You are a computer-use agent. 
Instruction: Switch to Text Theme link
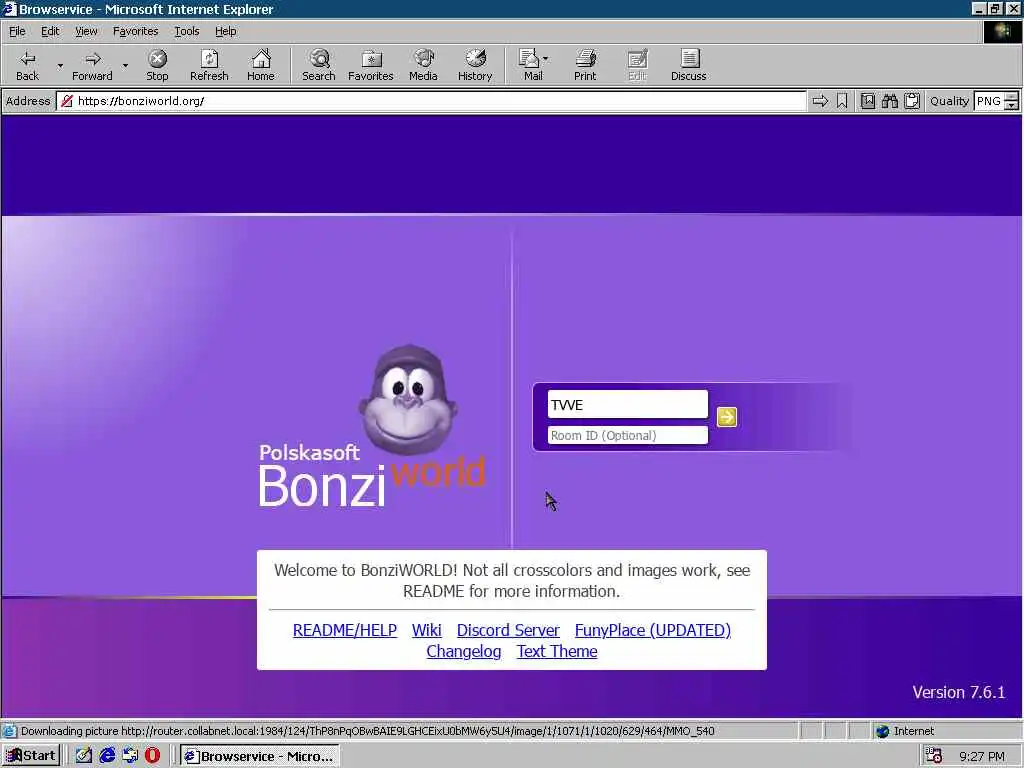coord(557,651)
